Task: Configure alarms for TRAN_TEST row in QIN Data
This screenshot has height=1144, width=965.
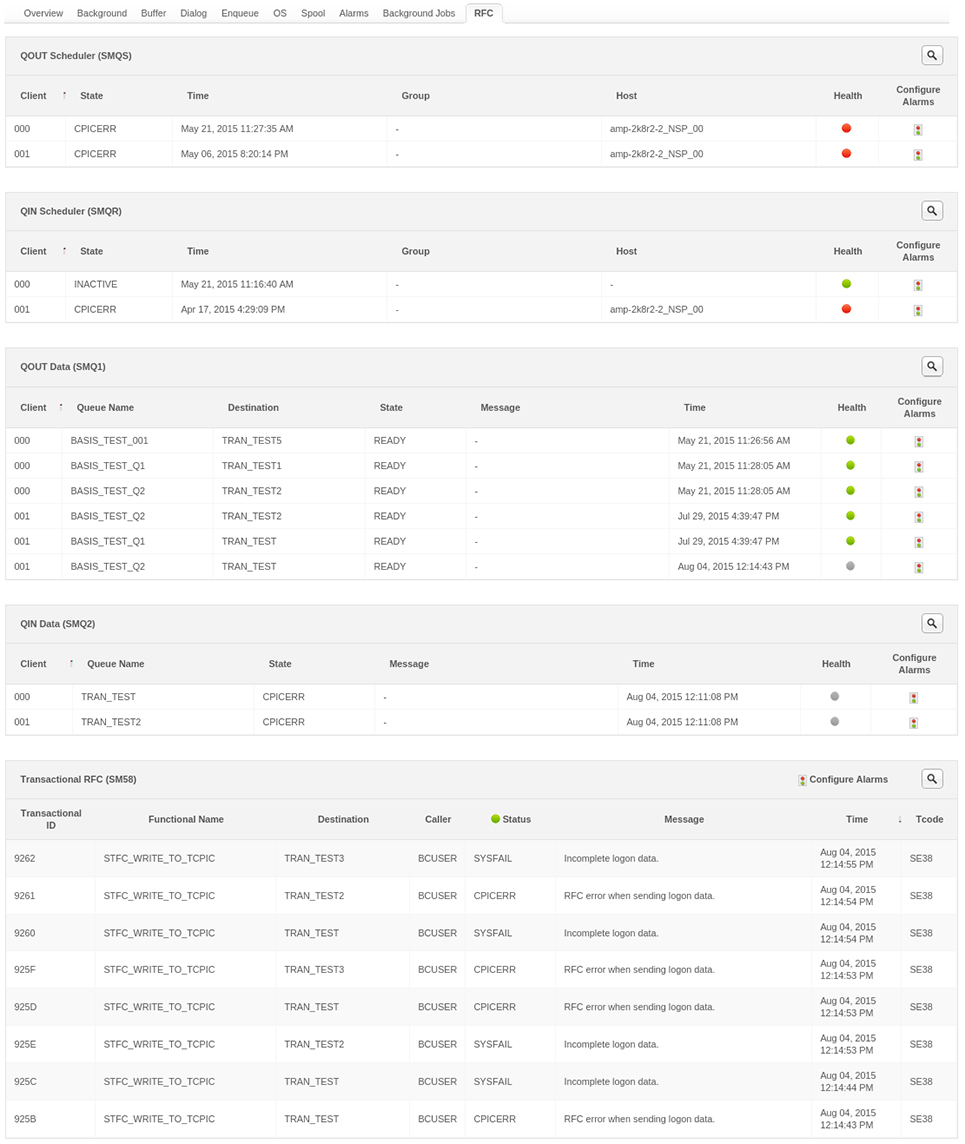Action: point(913,696)
